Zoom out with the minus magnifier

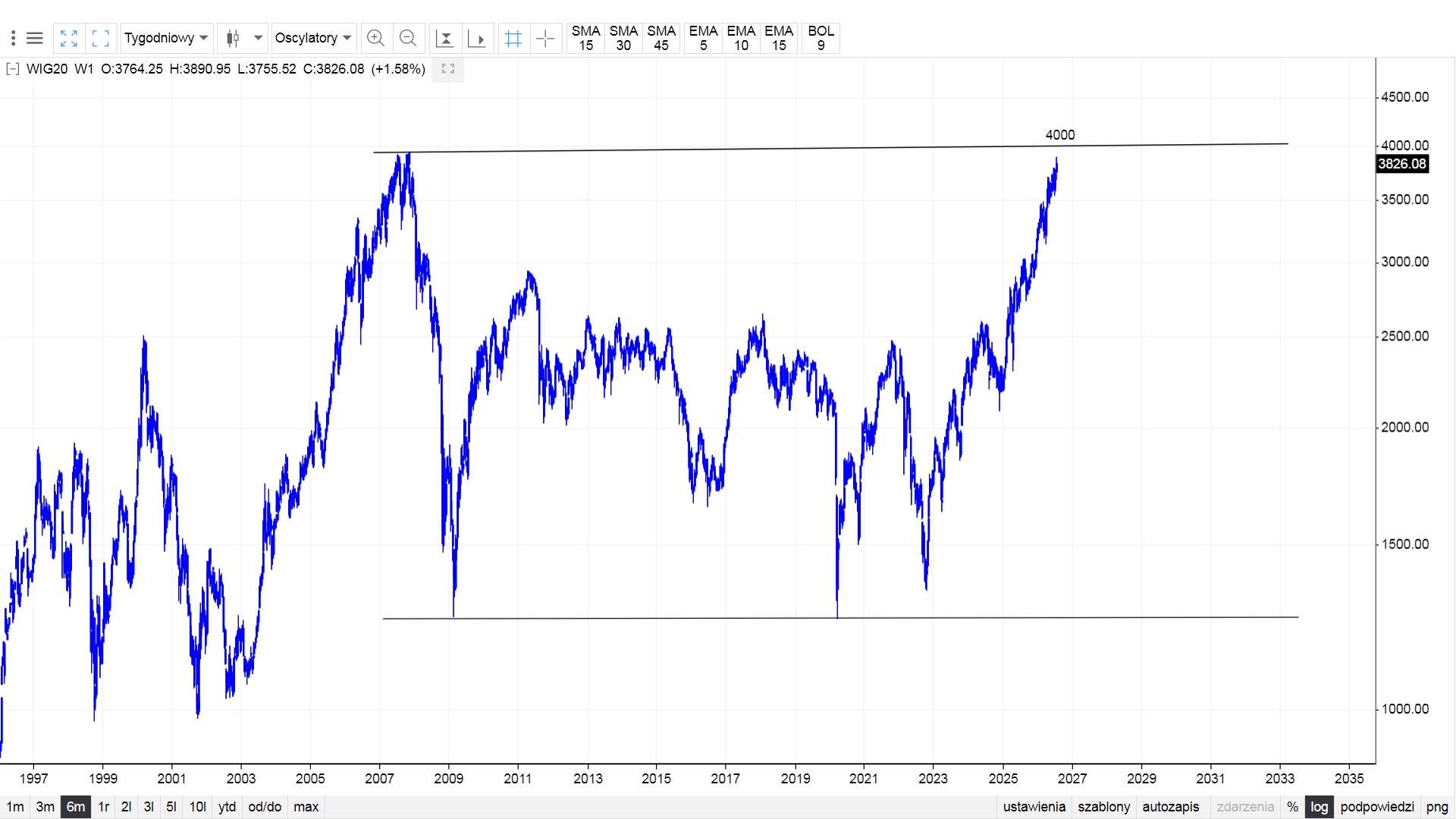[408, 38]
